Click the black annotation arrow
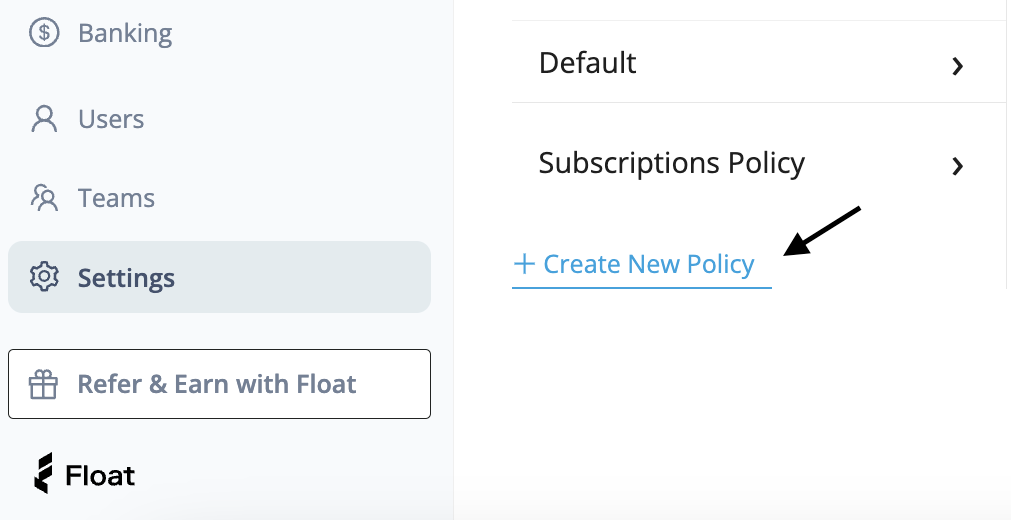 [821, 231]
